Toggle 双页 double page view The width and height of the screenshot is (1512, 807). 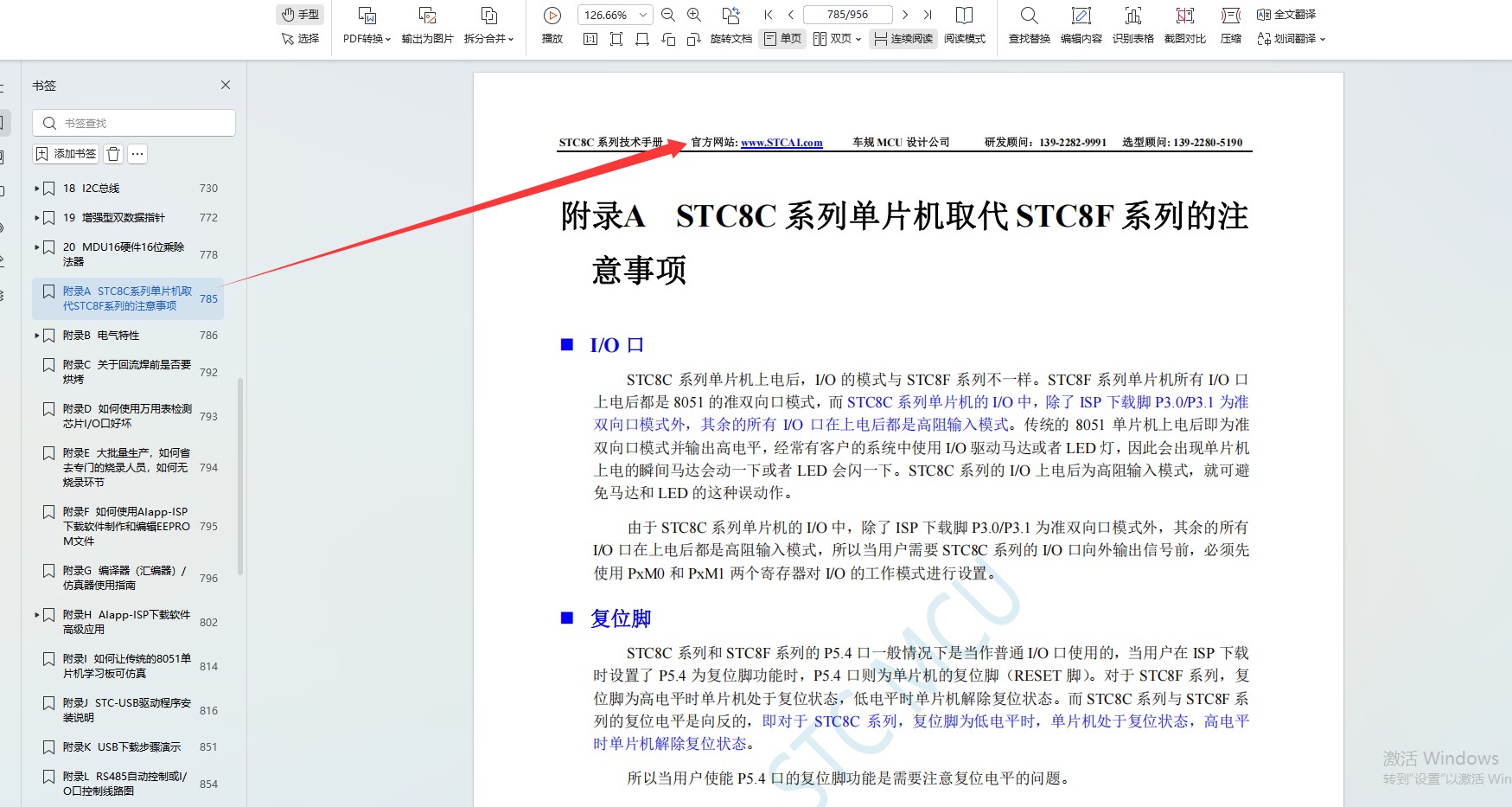click(x=832, y=39)
